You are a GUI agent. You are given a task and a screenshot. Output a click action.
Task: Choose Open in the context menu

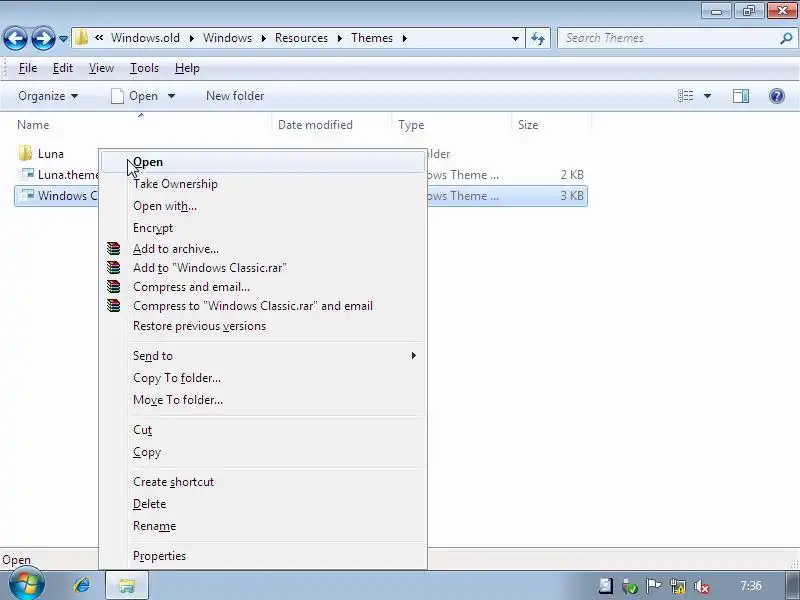[x=263, y=162]
